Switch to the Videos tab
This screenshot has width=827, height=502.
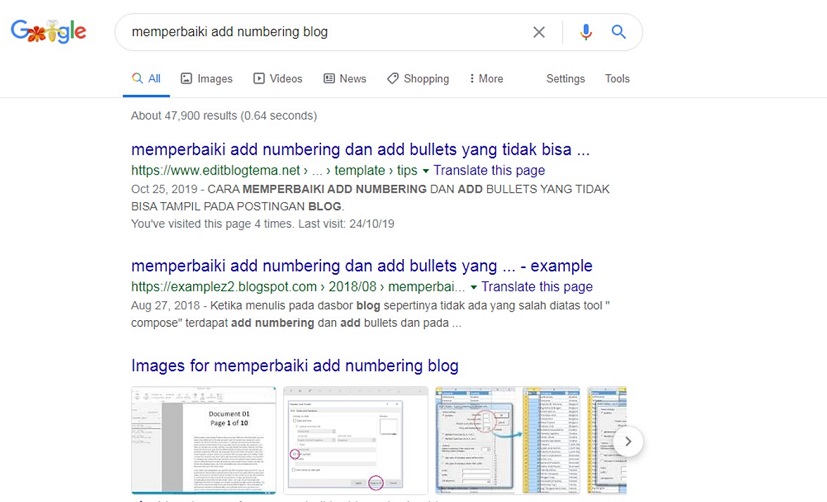278,79
